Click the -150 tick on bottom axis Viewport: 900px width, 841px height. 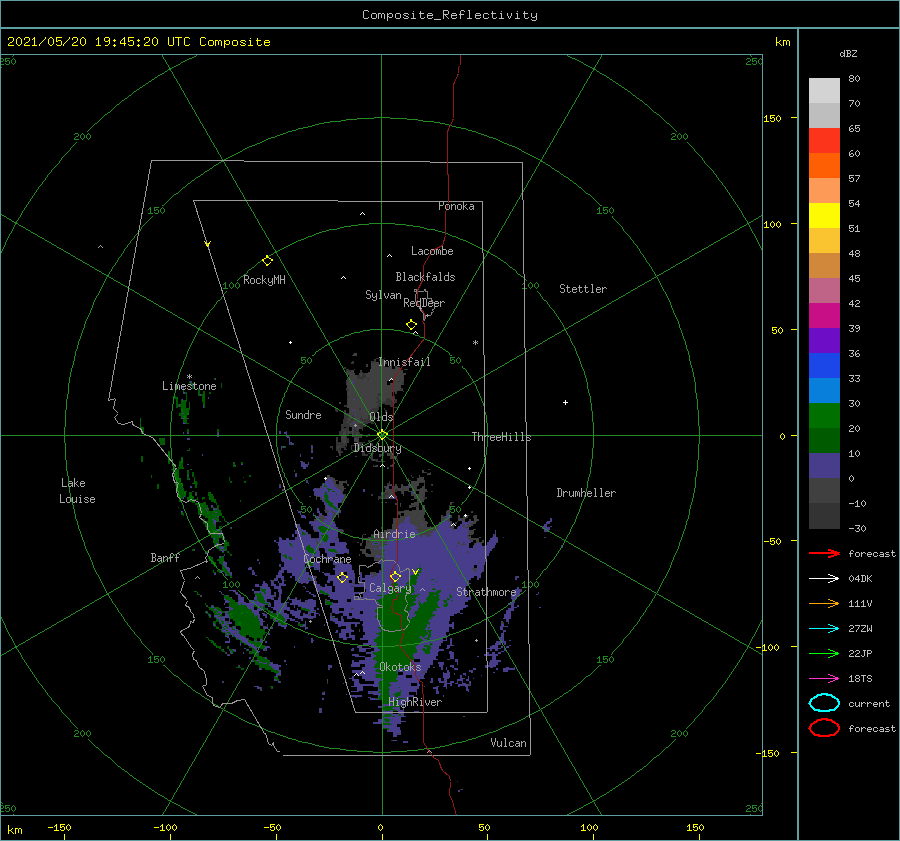pos(59,827)
